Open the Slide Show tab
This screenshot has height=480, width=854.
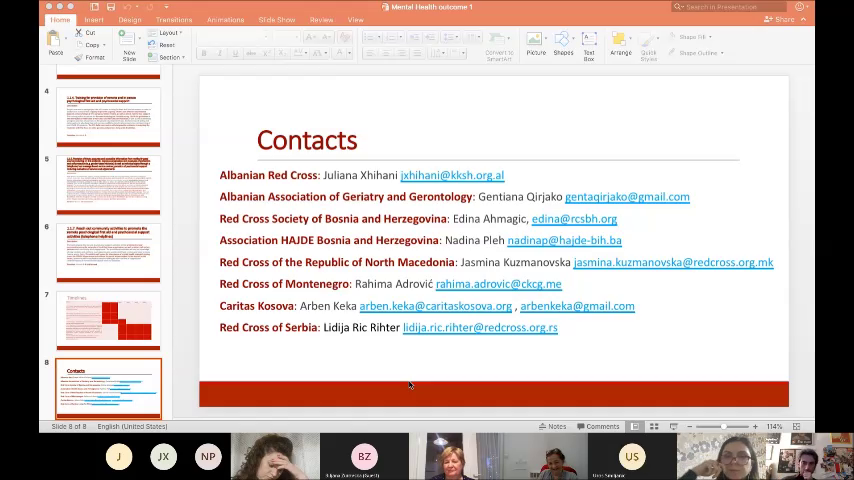pyautogui.click(x=277, y=20)
